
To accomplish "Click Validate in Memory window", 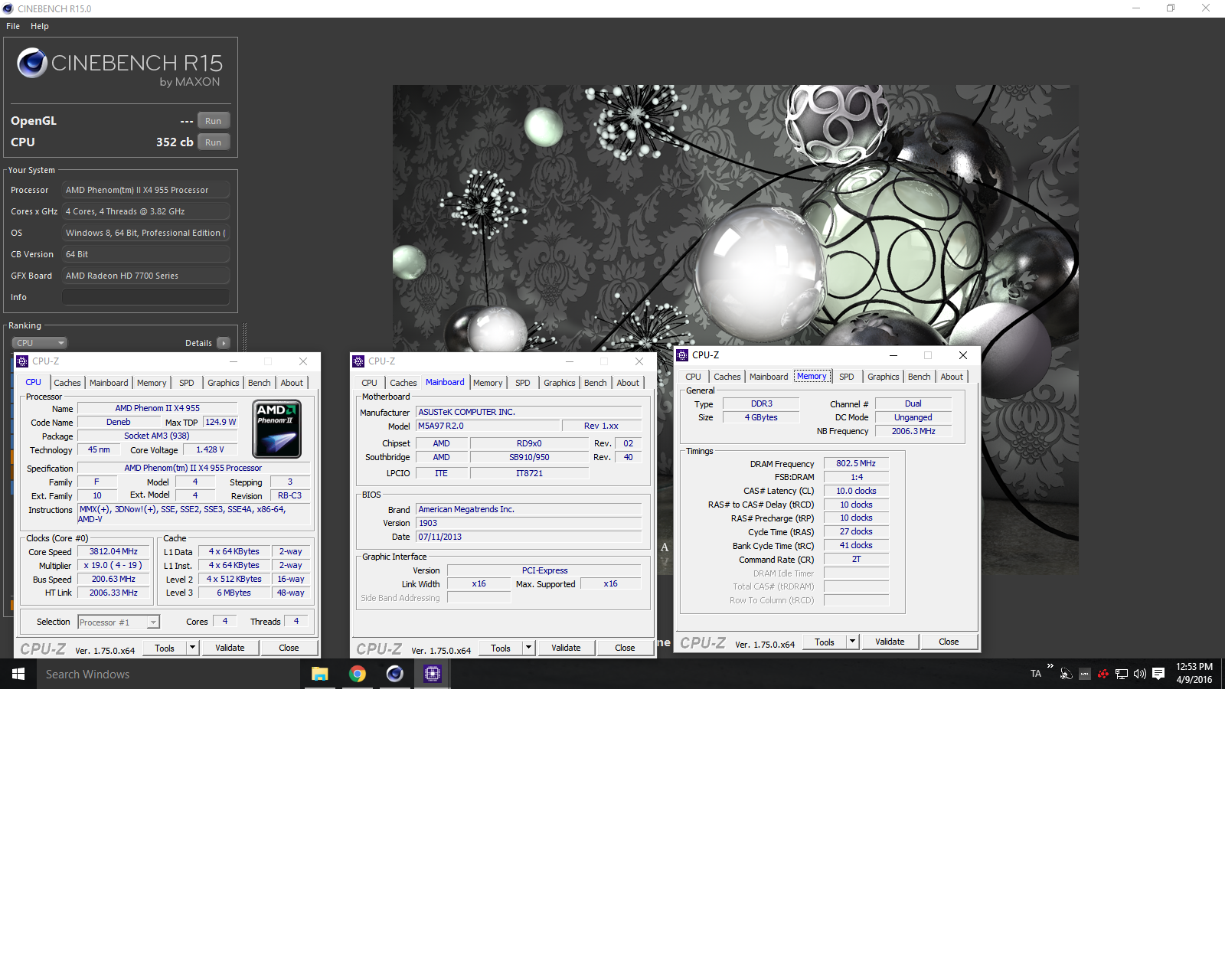I will 890,642.
